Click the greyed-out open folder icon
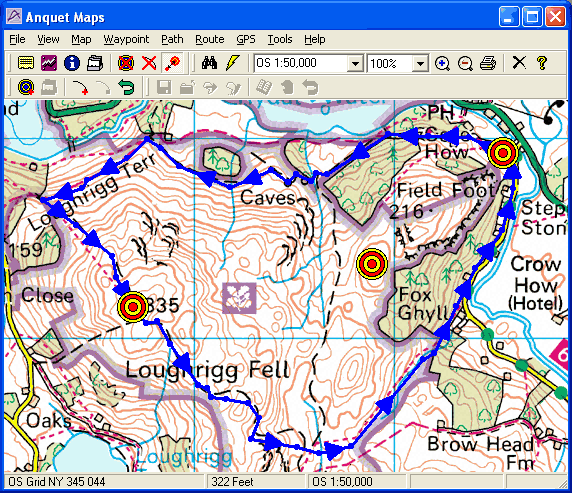This screenshot has height=493, width=572. tap(187, 88)
